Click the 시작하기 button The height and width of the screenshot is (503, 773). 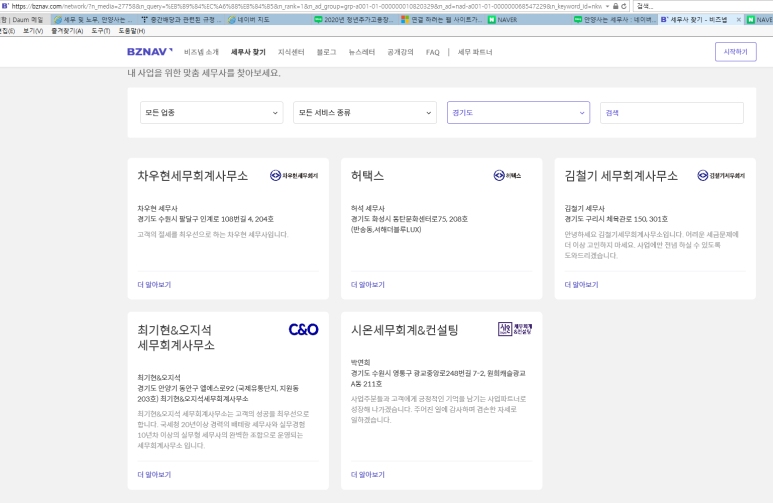[x=736, y=52]
